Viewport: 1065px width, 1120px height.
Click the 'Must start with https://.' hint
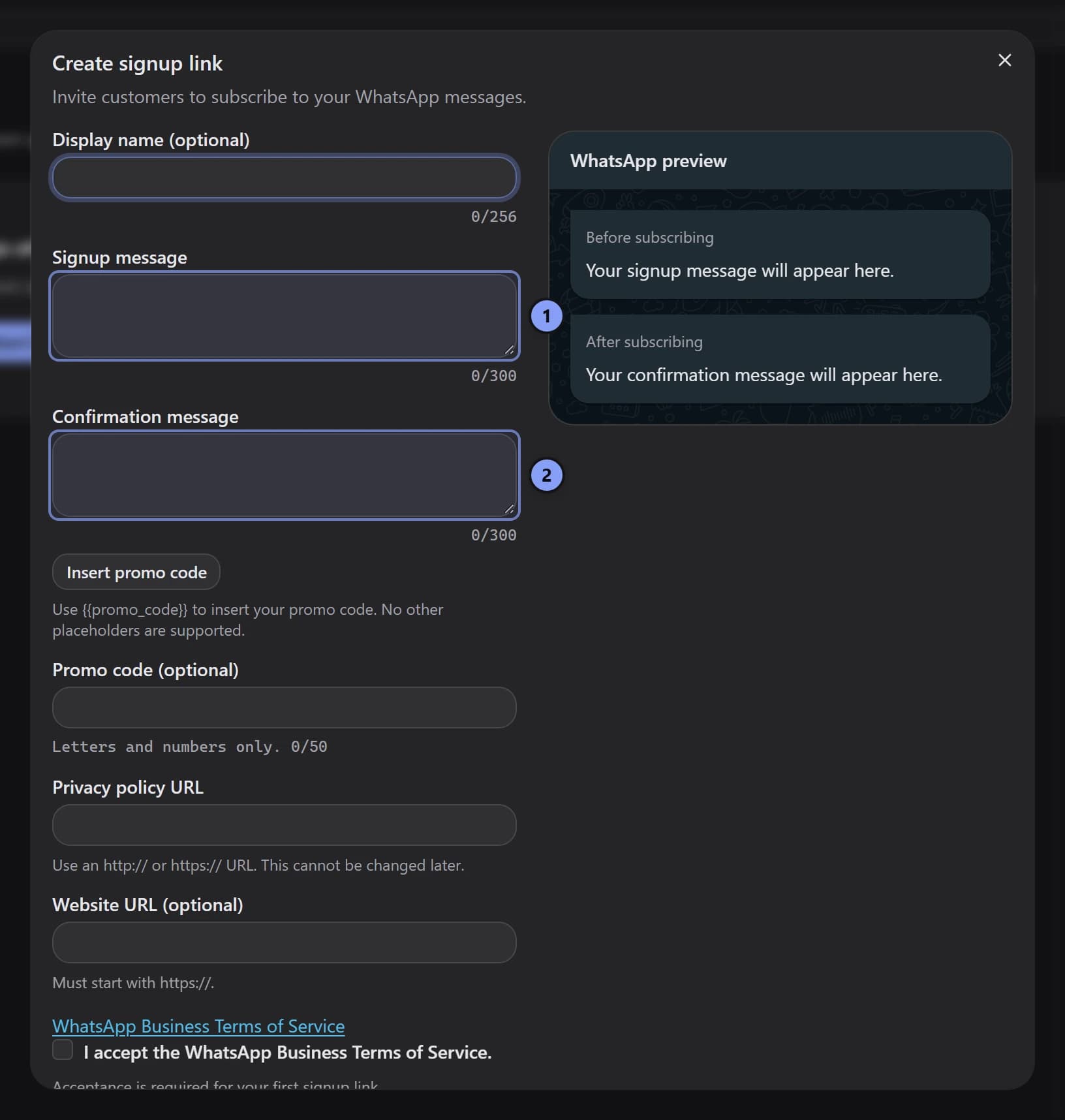coord(133,983)
